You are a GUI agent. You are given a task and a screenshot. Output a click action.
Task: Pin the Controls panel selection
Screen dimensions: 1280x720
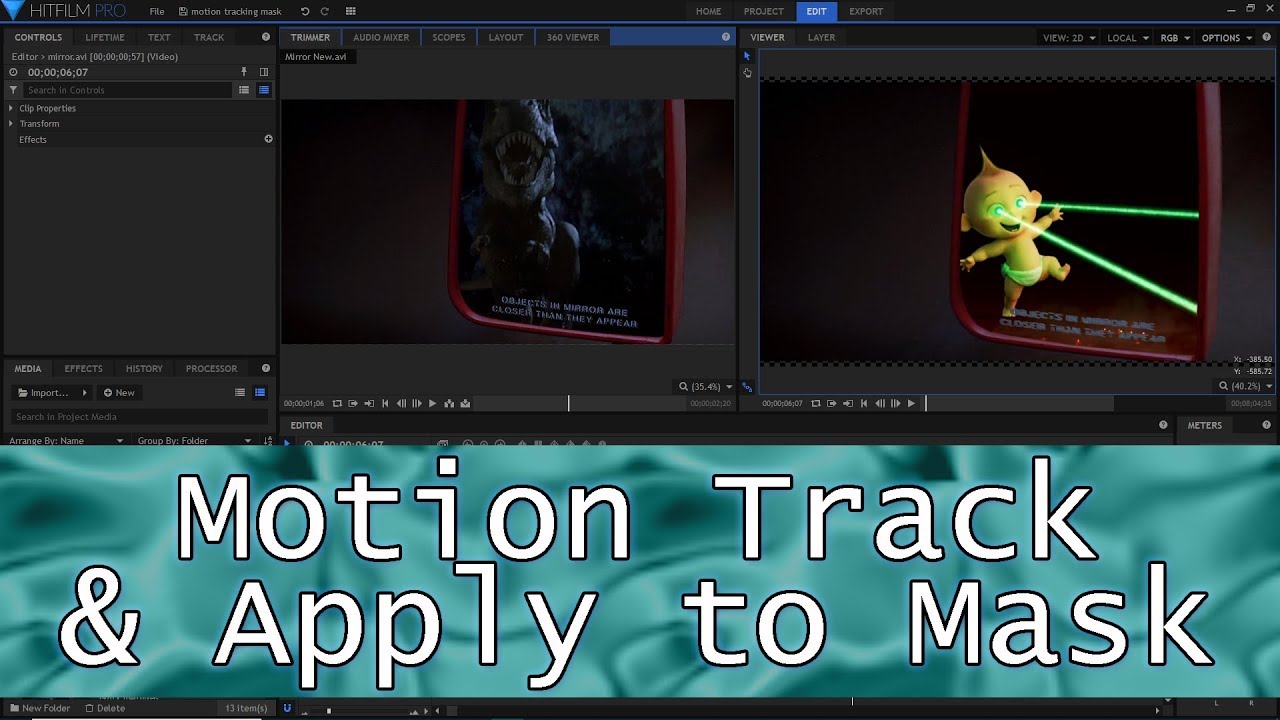(243, 72)
